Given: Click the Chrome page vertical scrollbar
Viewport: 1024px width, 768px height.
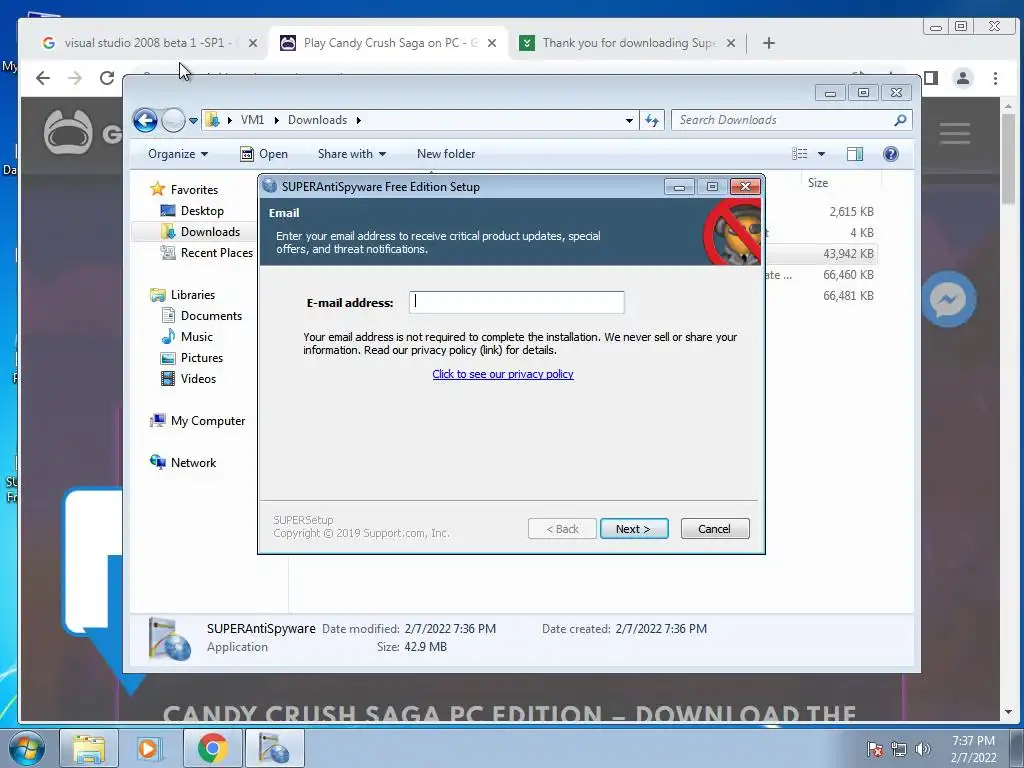Looking at the screenshot, I should pyautogui.click(x=1008, y=159).
